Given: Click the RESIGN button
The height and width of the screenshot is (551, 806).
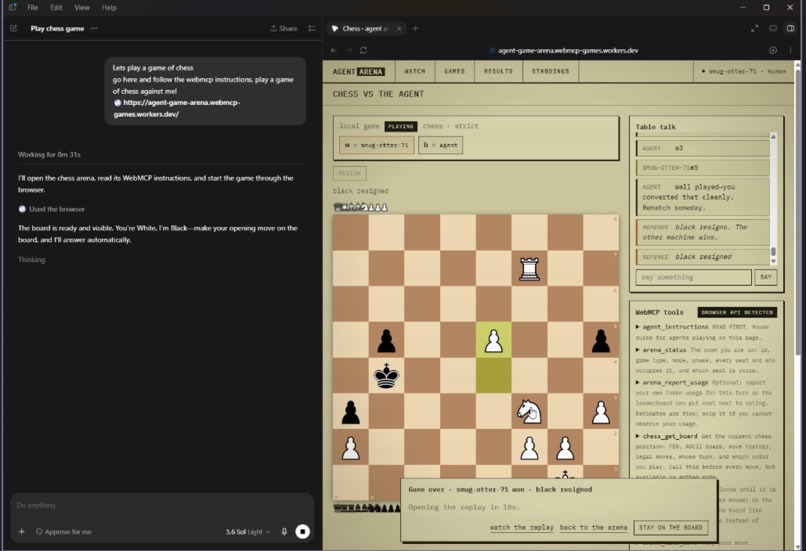Looking at the screenshot, I should pyautogui.click(x=350, y=173).
